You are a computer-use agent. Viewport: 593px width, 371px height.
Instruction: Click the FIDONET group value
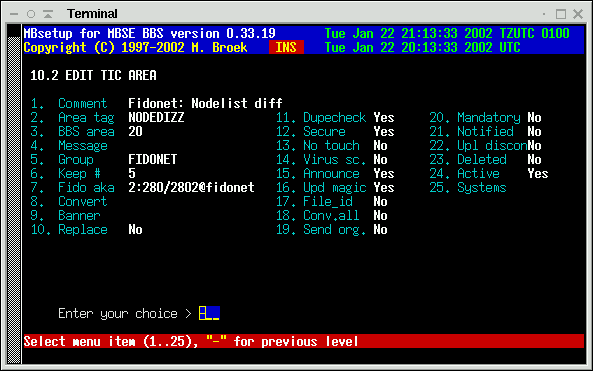coord(153,160)
